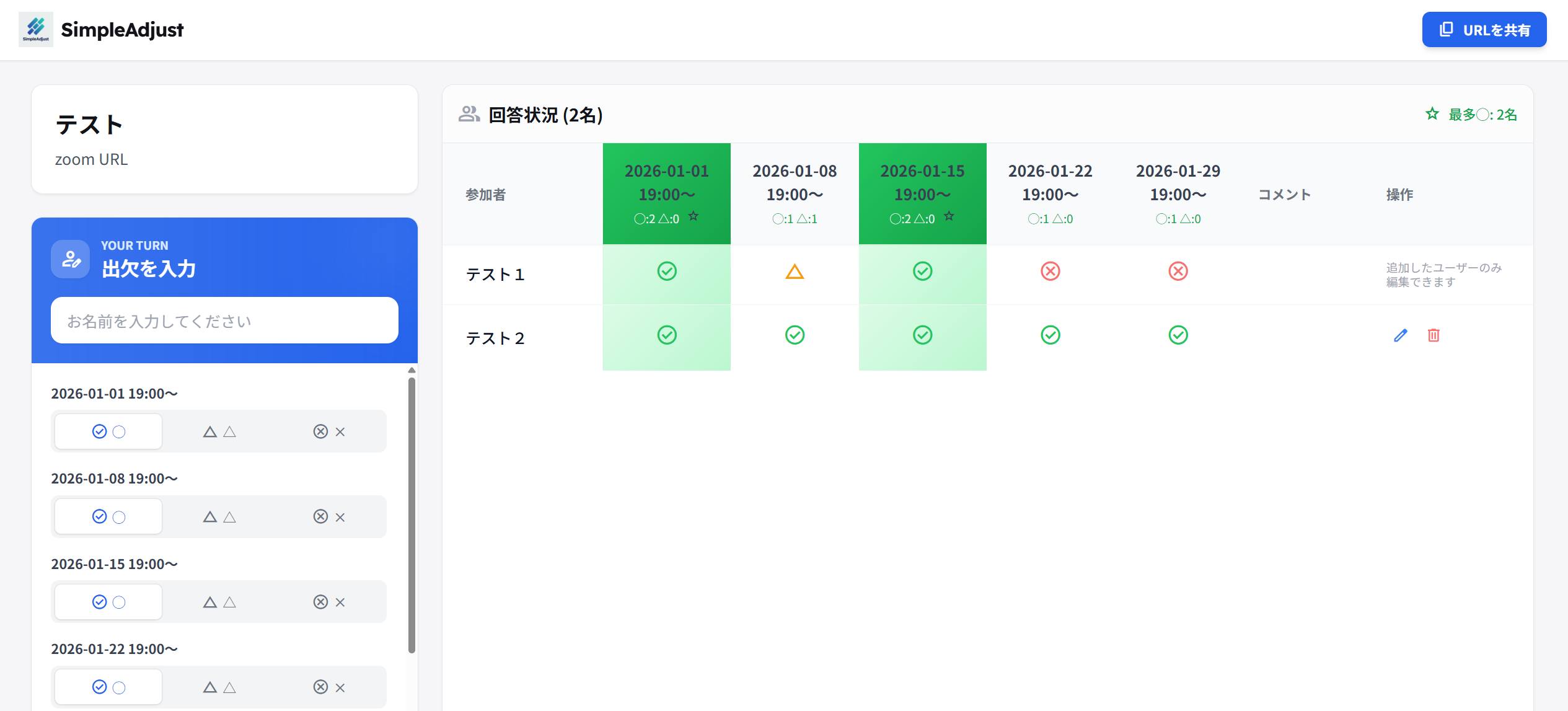The height and width of the screenshot is (711, 1568).
Task: Select △ for 2026-01-08 19:00
Action: 218,516
